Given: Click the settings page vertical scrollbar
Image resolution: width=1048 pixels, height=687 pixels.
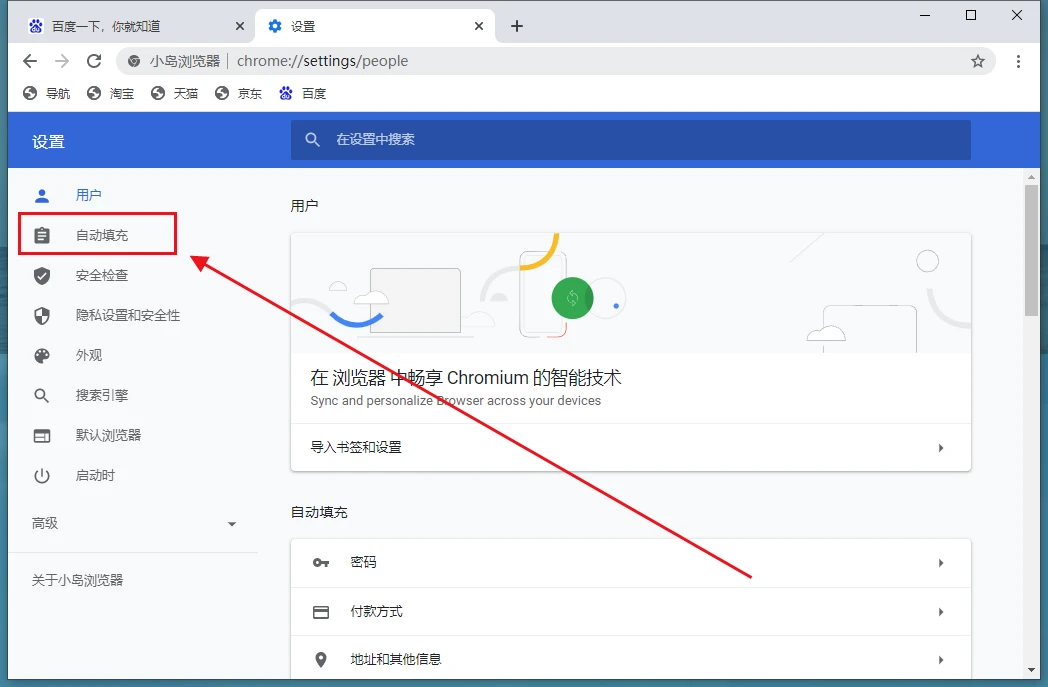Looking at the screenshot, I should click(x=1031, y=250).
